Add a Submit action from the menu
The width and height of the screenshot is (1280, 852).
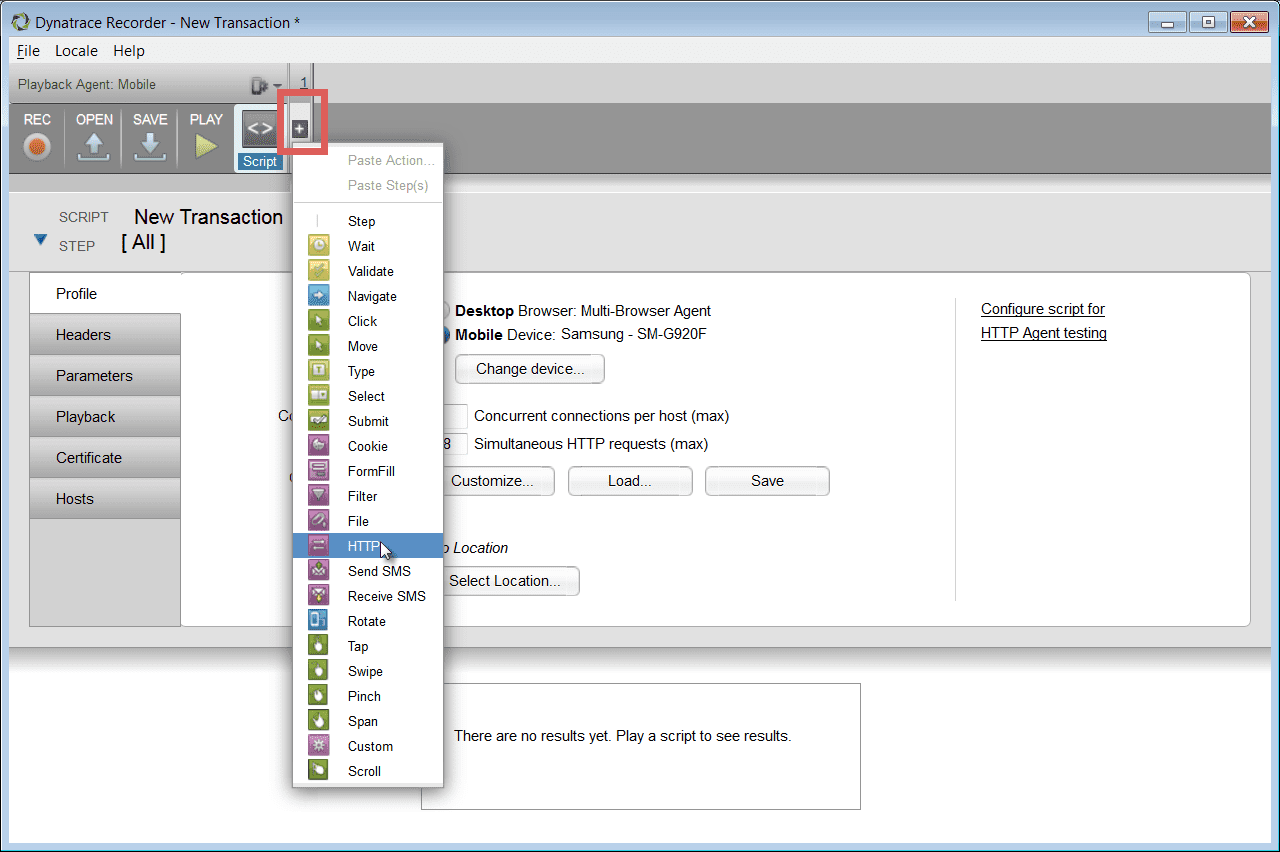pyautogui.click(x=368, y=421)
